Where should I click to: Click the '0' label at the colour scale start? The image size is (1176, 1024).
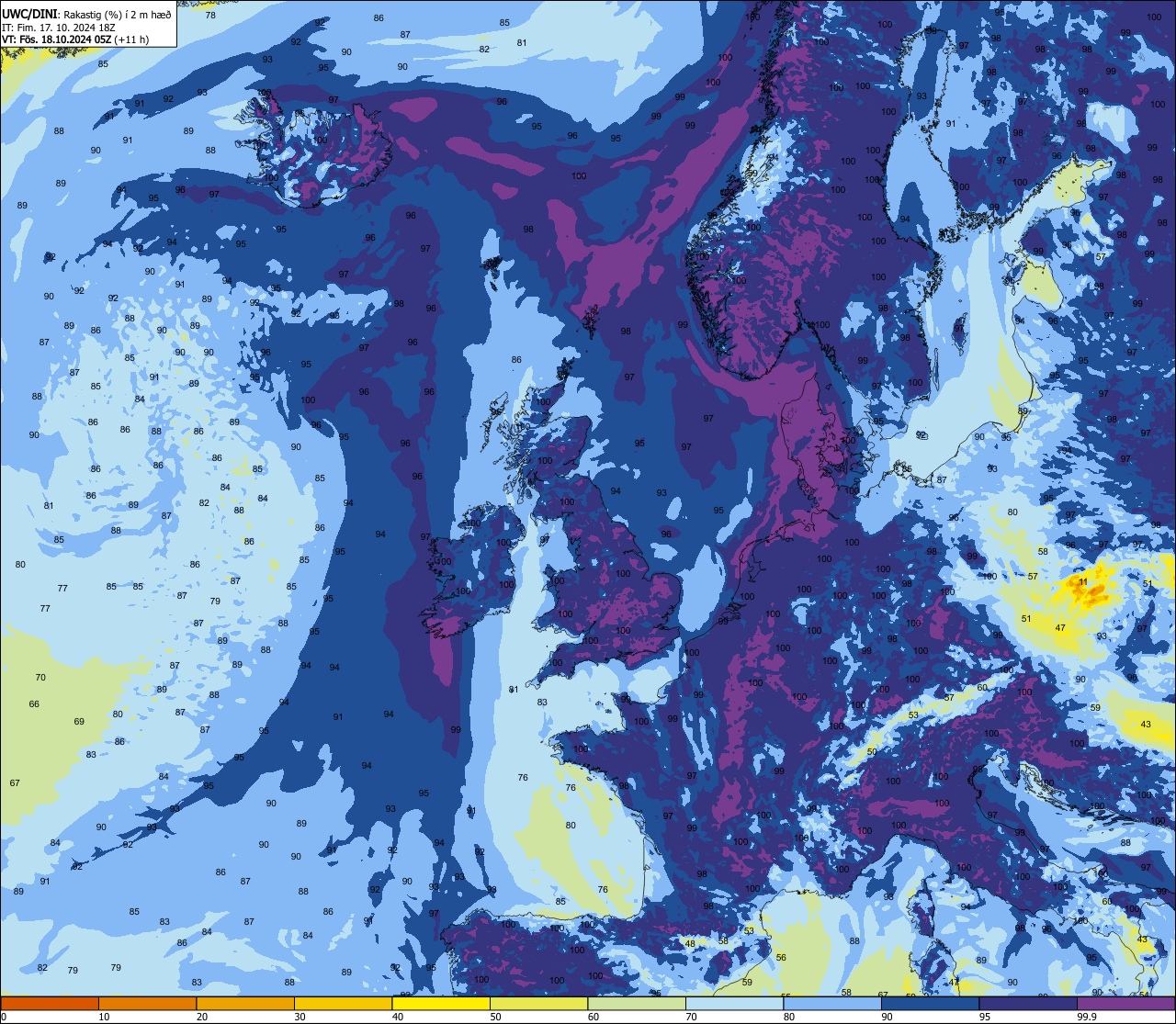4,1017
